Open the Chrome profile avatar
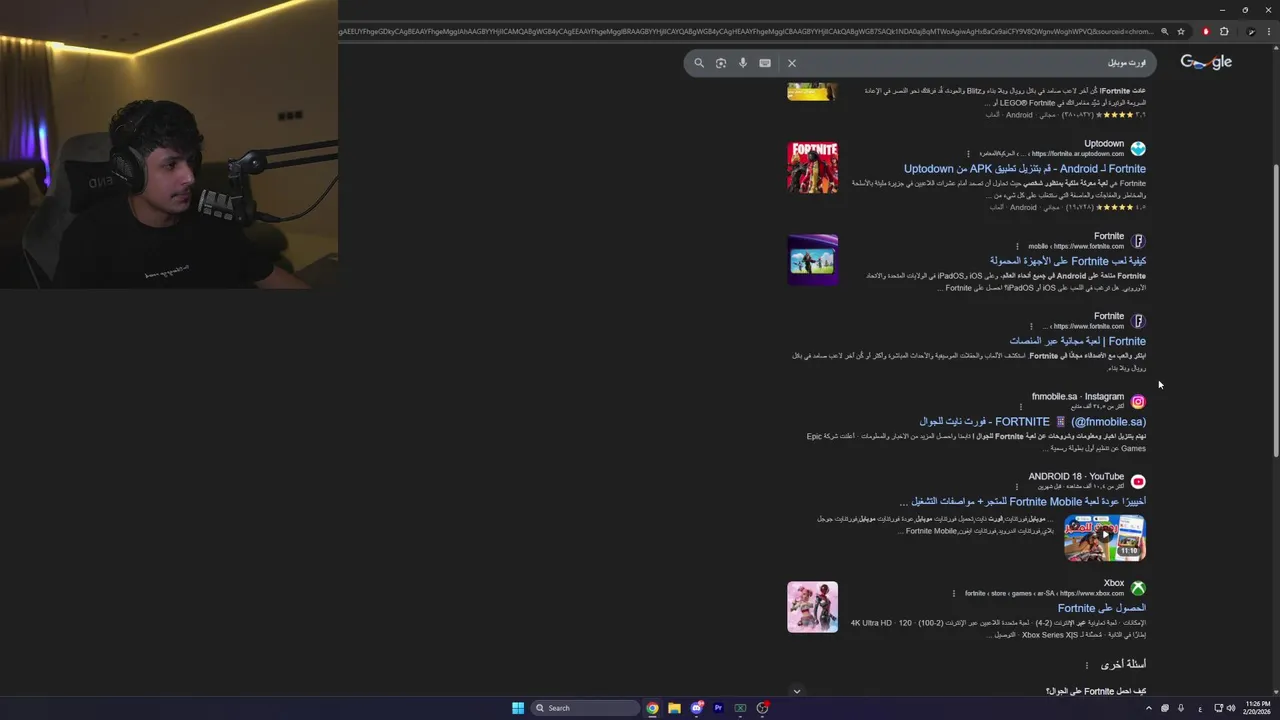The image size is (1280, 720). 1251,31
